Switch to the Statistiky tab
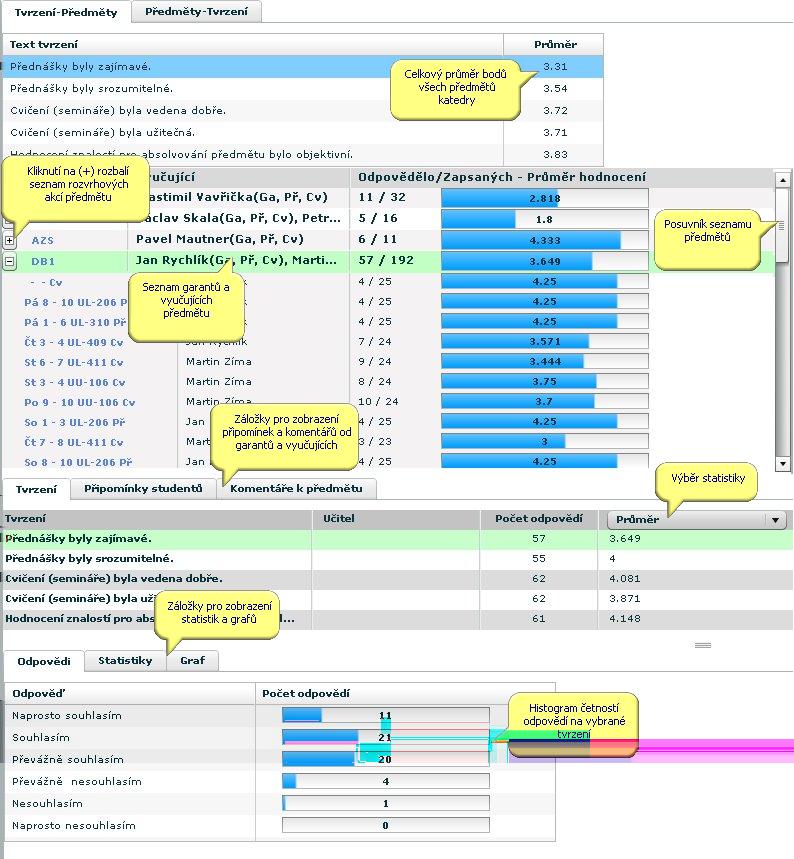The image size is (794, 859). [x=125, y=661]
